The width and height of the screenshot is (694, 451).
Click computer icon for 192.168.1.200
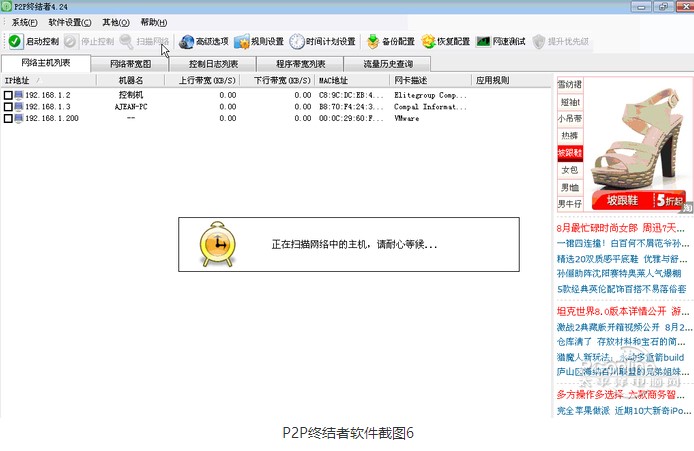click(x=19, y=118)
